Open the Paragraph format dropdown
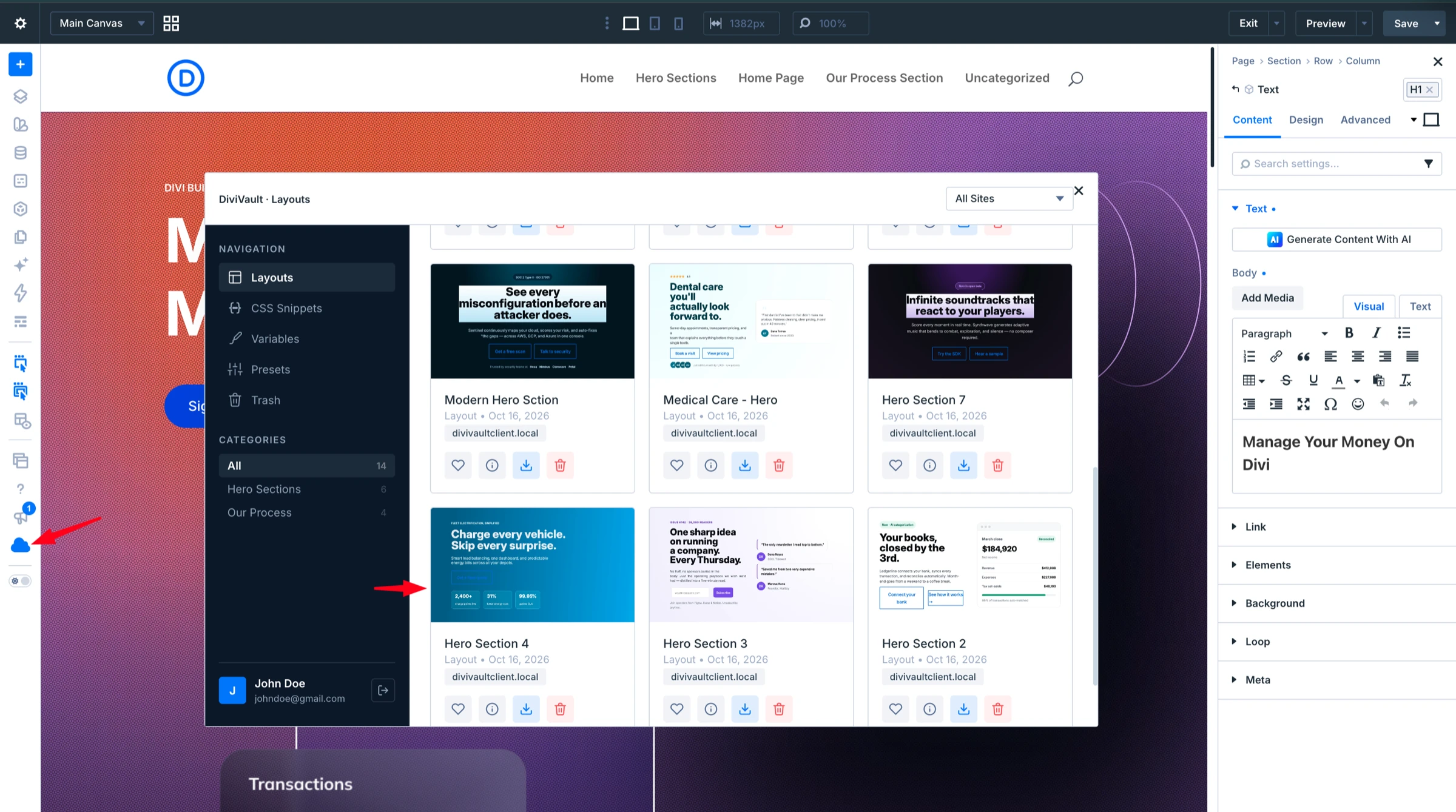Viewport: 1456px width, 812px height. (1284, 334)
